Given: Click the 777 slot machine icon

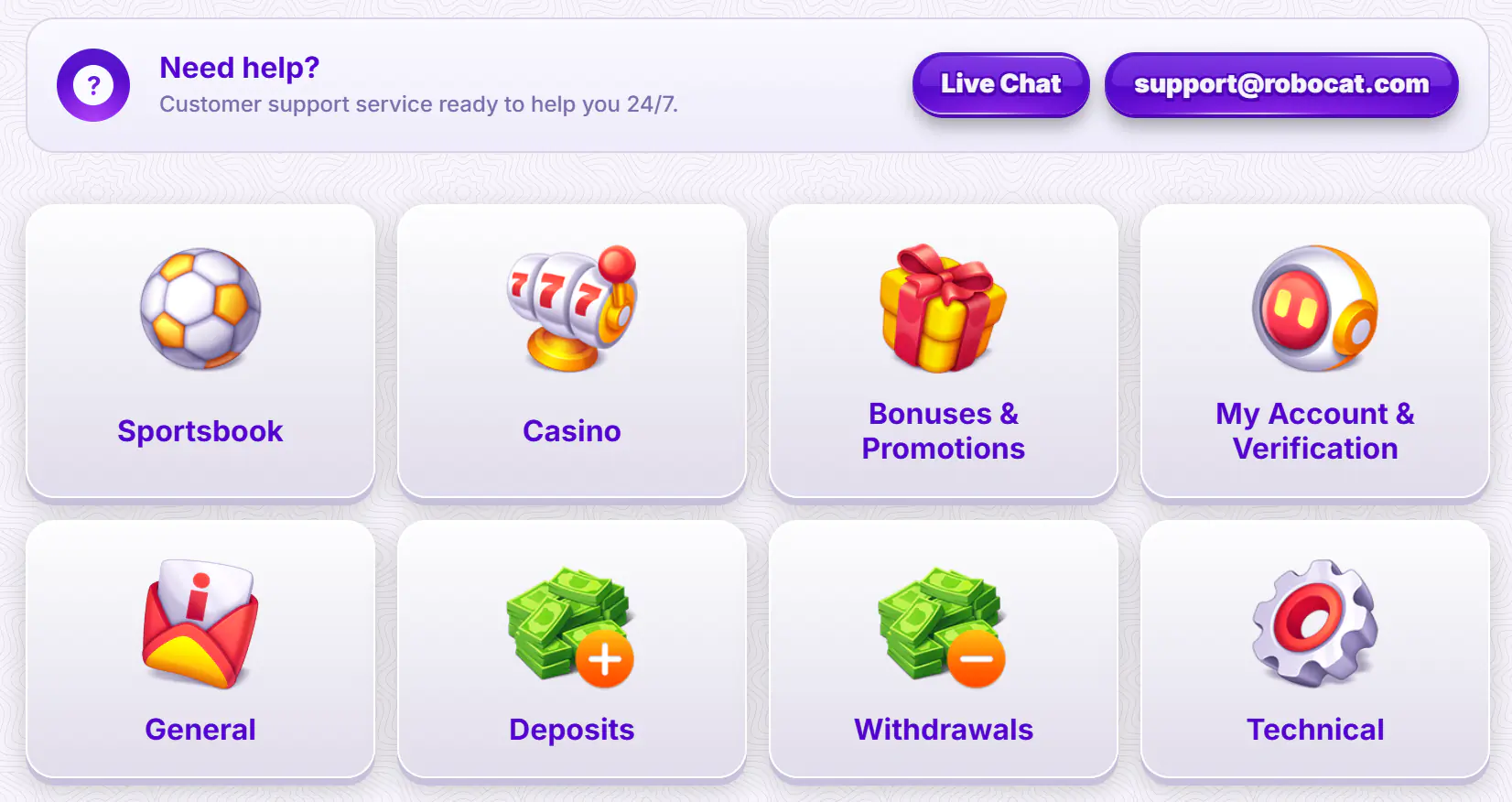Looking at the screenshot, I should [x=572, y=309].
